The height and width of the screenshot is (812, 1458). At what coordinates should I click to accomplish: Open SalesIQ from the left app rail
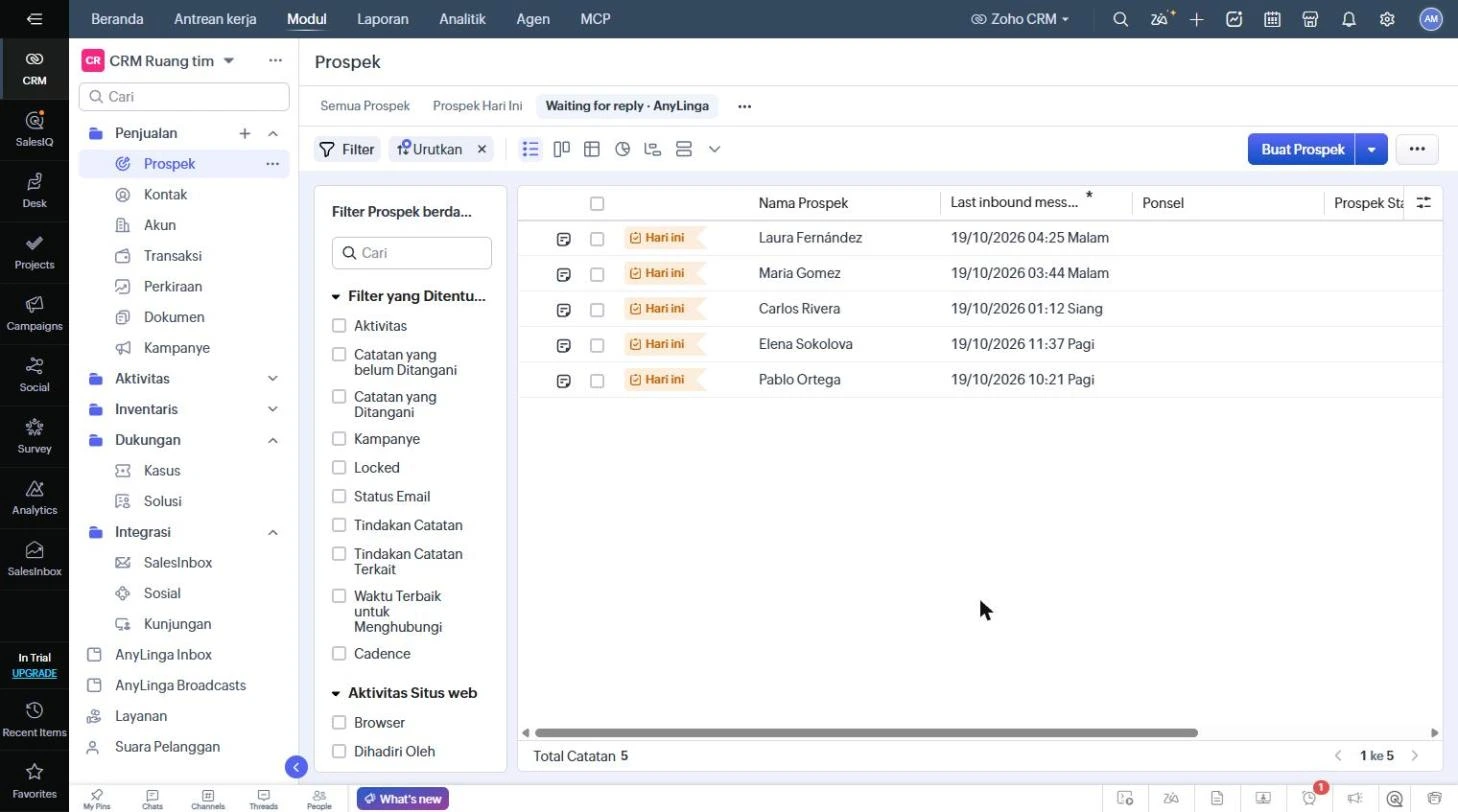[x=34, y=129]
